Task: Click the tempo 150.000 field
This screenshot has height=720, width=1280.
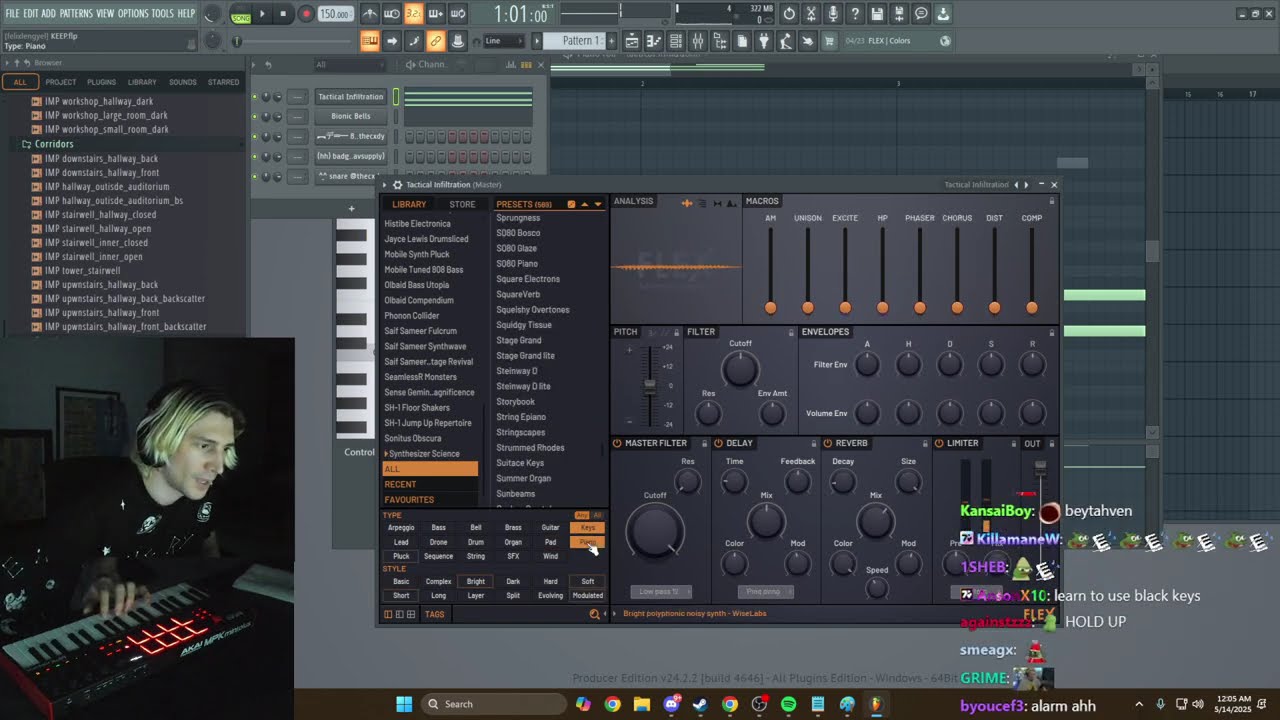Action: pyautogui.click(x=335, y=14)
